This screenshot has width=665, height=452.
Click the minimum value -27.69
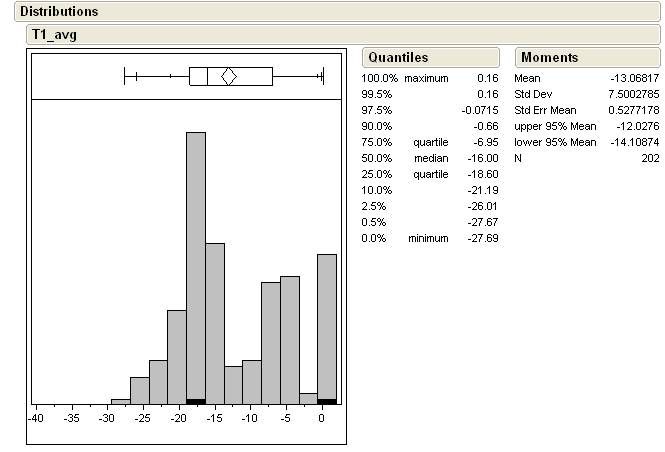(x=484, y=238)
